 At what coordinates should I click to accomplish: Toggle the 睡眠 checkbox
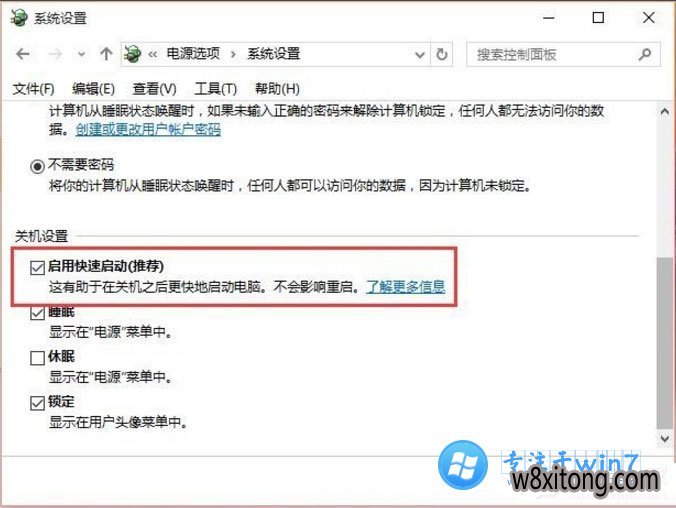tap(38, 313)
